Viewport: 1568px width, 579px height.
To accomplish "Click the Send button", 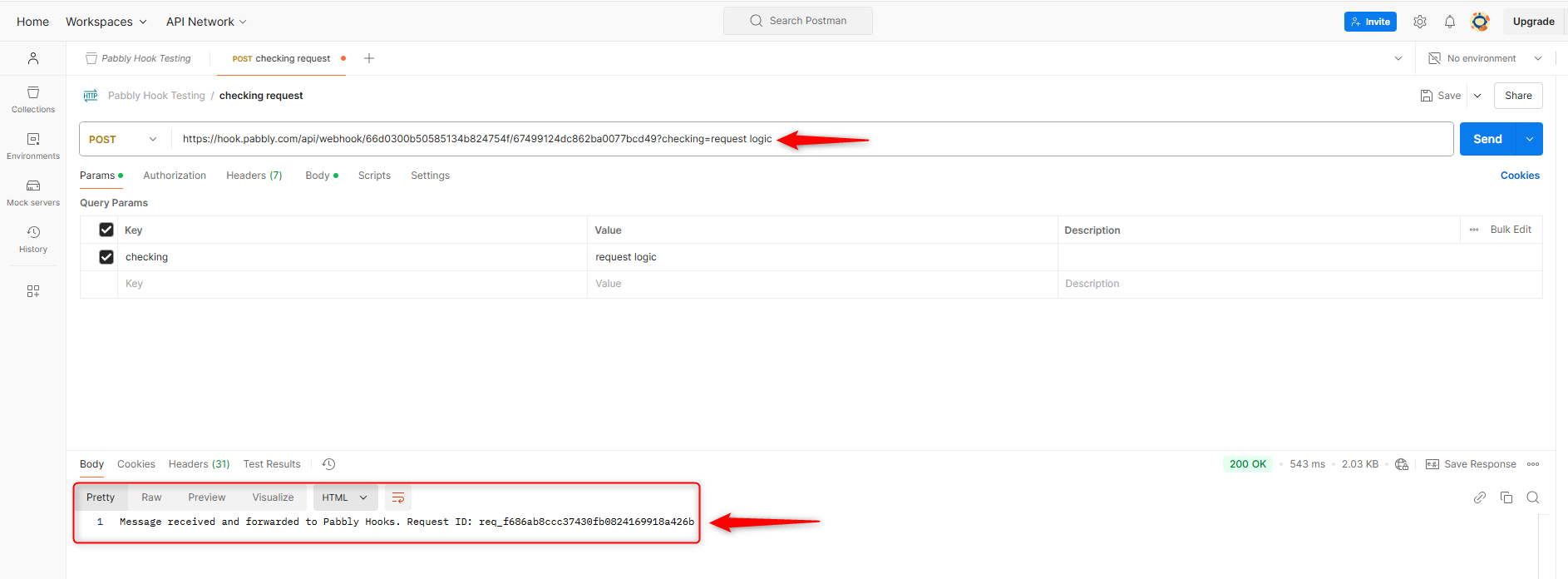I will [x=1488, y=139].
